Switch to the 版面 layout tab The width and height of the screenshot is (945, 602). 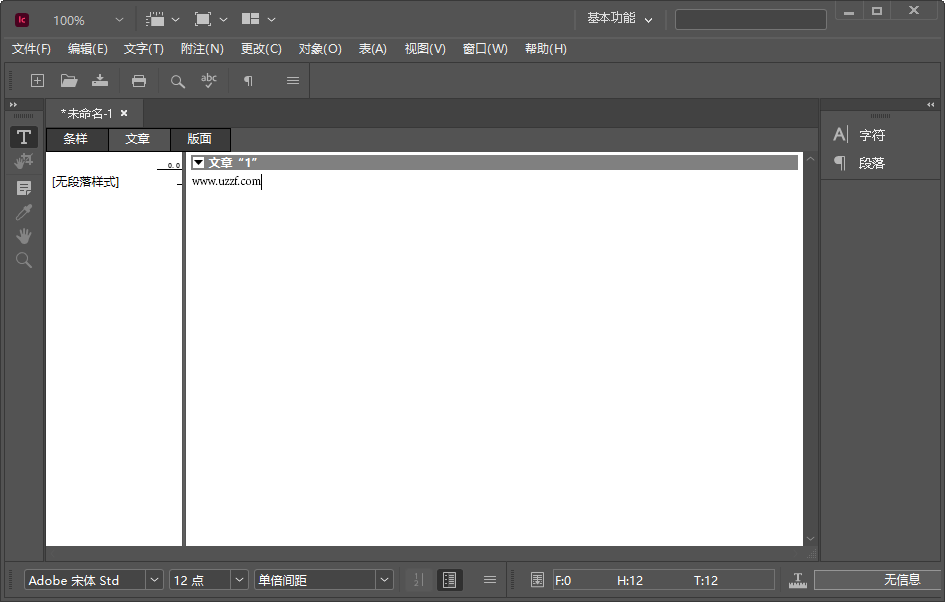[199, 139]
